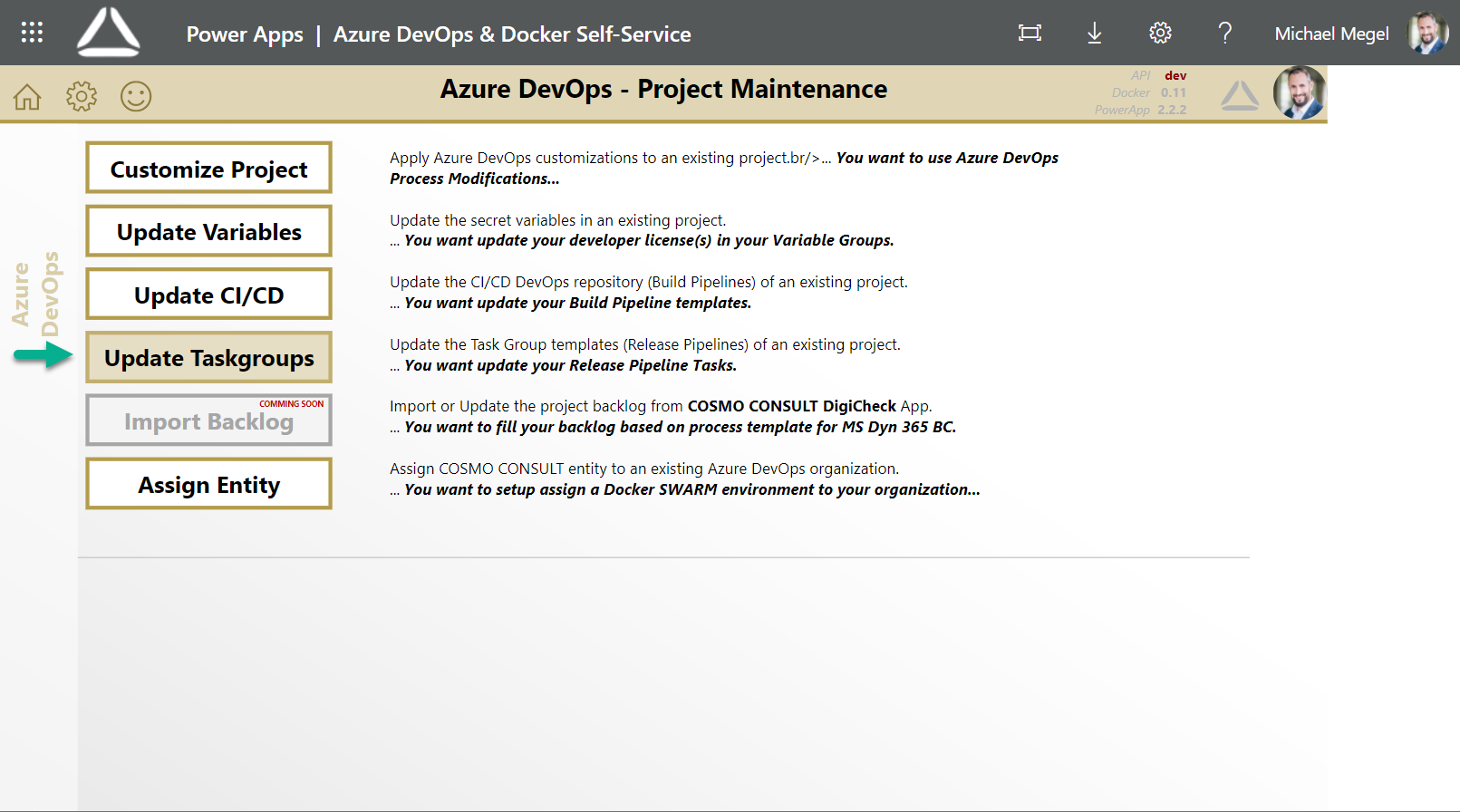Click the Customize Project button
The height and width of the screenshot is (812, 1460).
pyautogui.click(x=209, y=168)
